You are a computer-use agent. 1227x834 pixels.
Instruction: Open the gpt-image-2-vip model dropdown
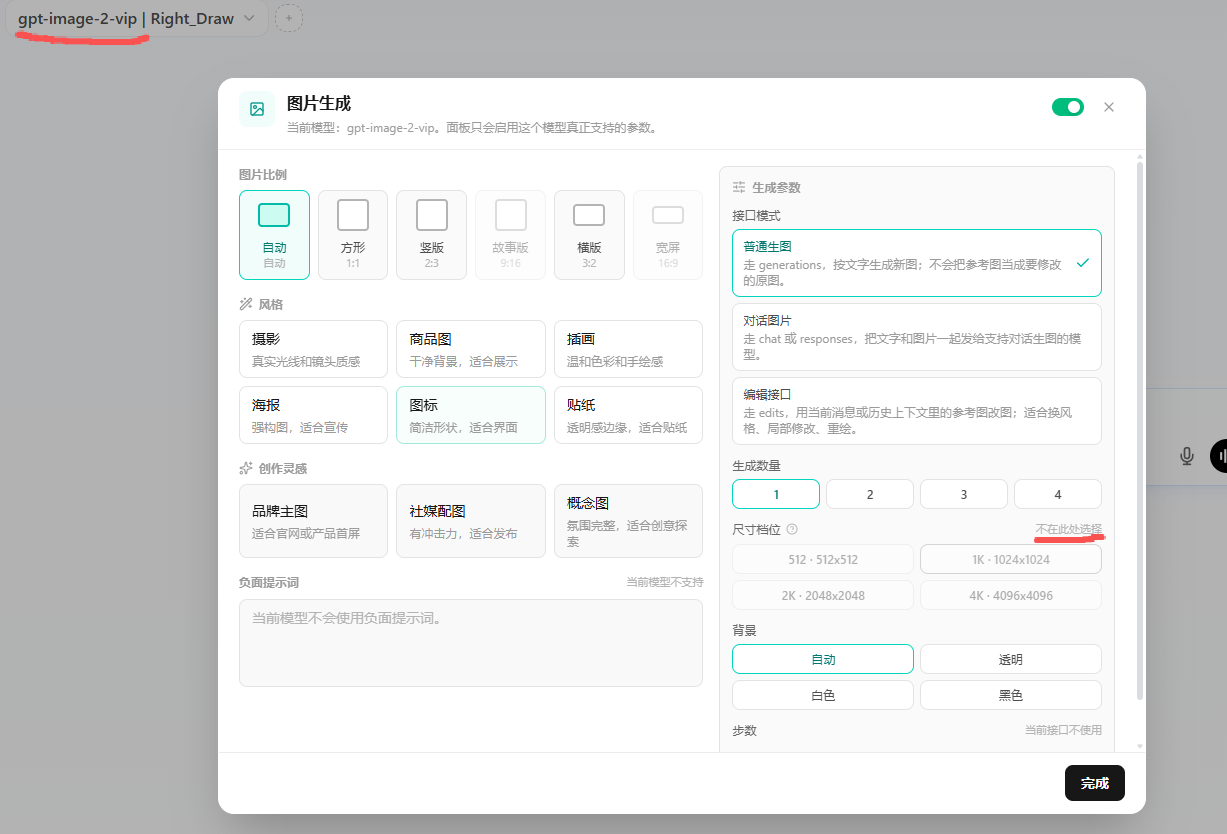tap(136, 18)
